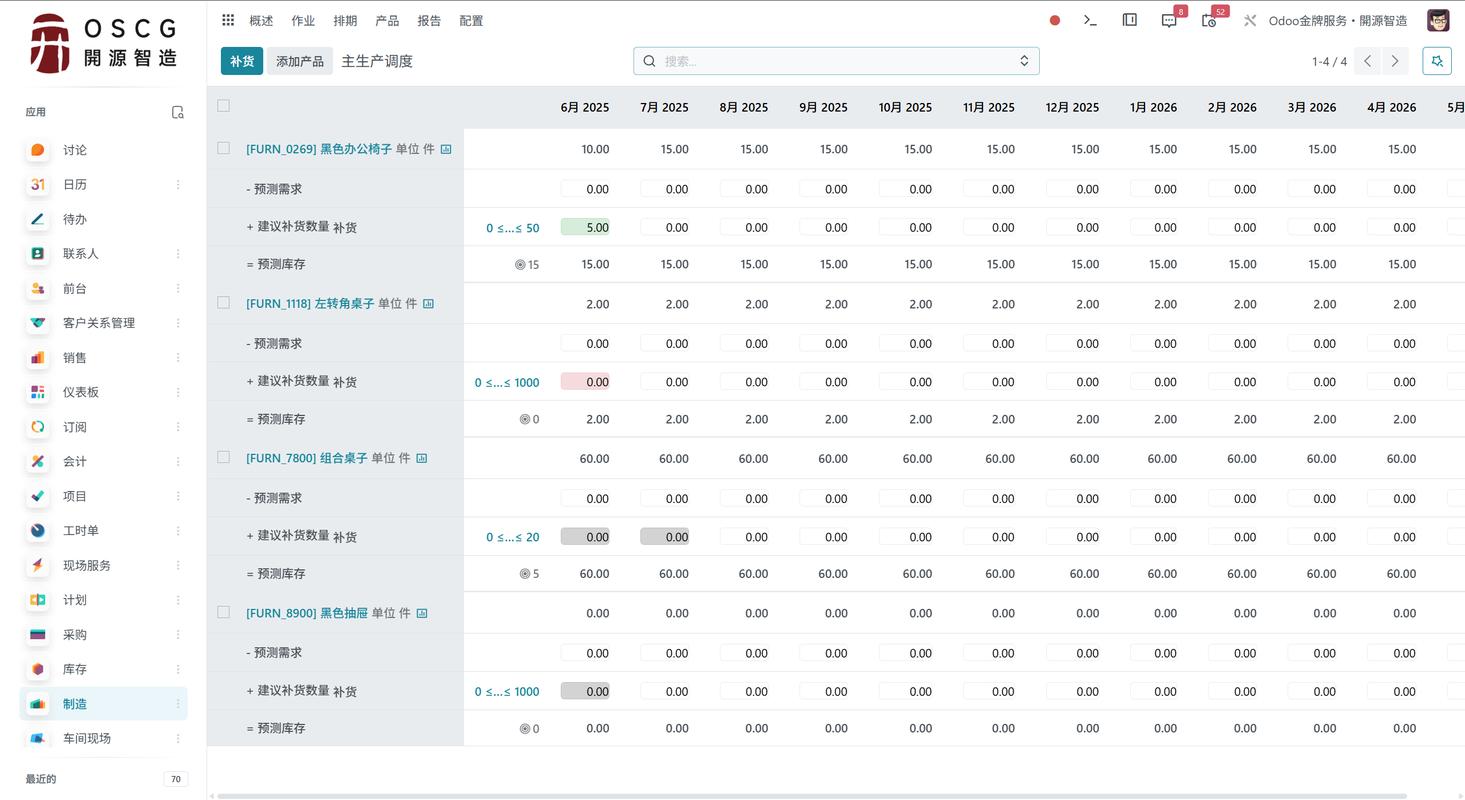Open the 概述 menu
Viewport: 1465px width, 800px height.
click(x=261, y=20)
